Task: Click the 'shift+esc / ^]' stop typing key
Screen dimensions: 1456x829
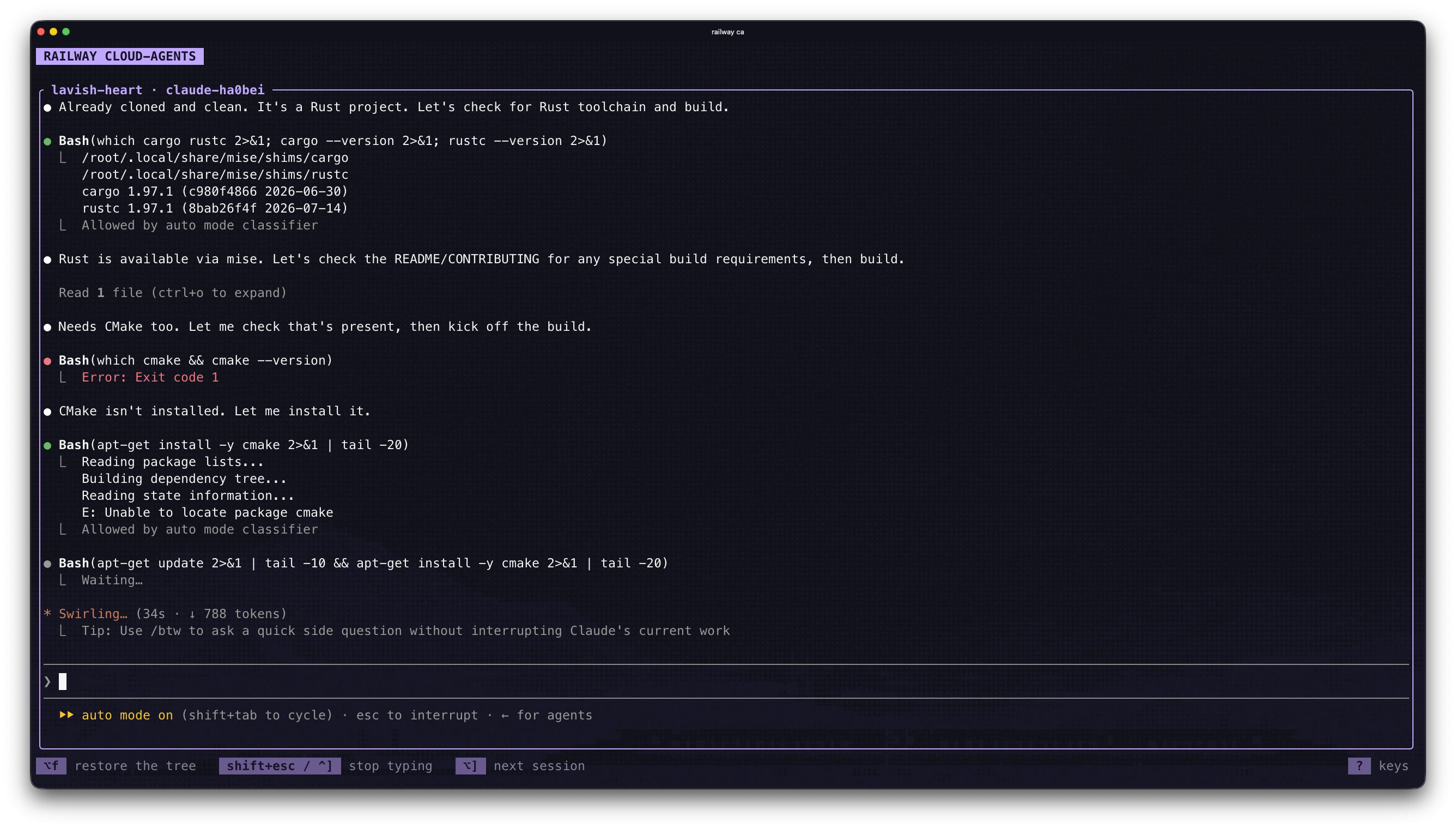Action: pyautogui.click(x=280, y=766)
